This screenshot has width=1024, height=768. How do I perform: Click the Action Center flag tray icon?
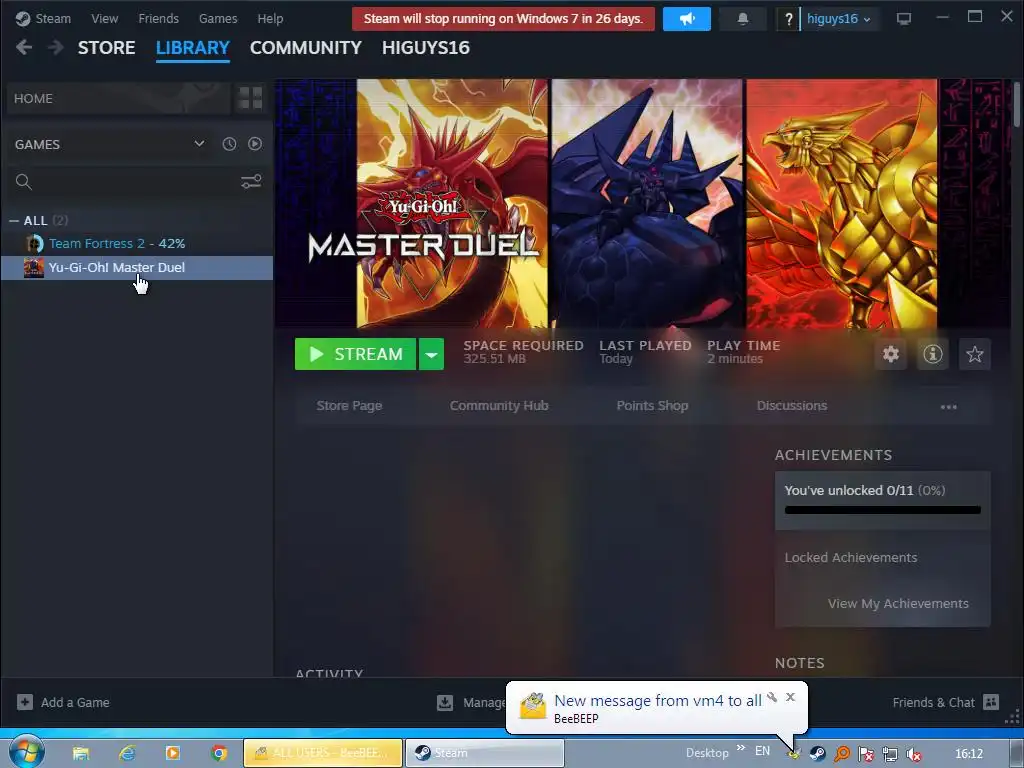[x=866, y=754]
